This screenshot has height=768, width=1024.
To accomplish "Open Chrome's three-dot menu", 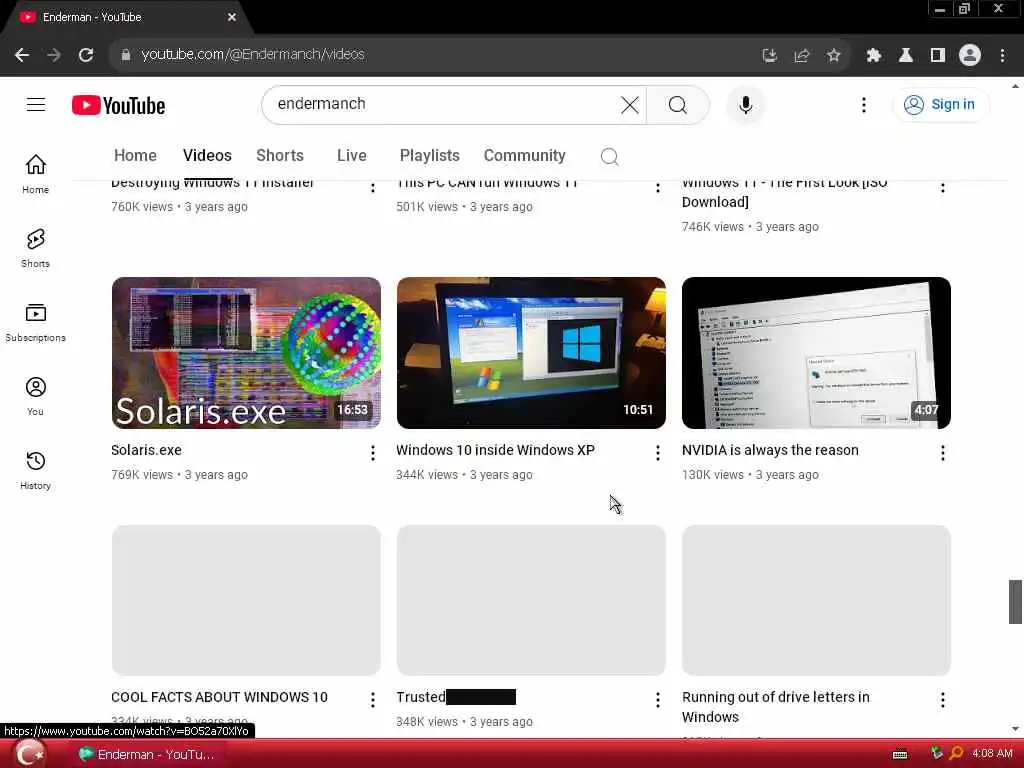I will pos(1002,56).
